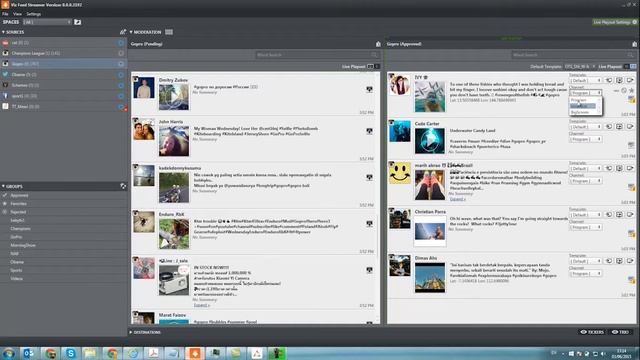Collapse the Sources panel
The width and height of the screenshot is (640, 360).
pyautogui.click(x=3, y=32)
